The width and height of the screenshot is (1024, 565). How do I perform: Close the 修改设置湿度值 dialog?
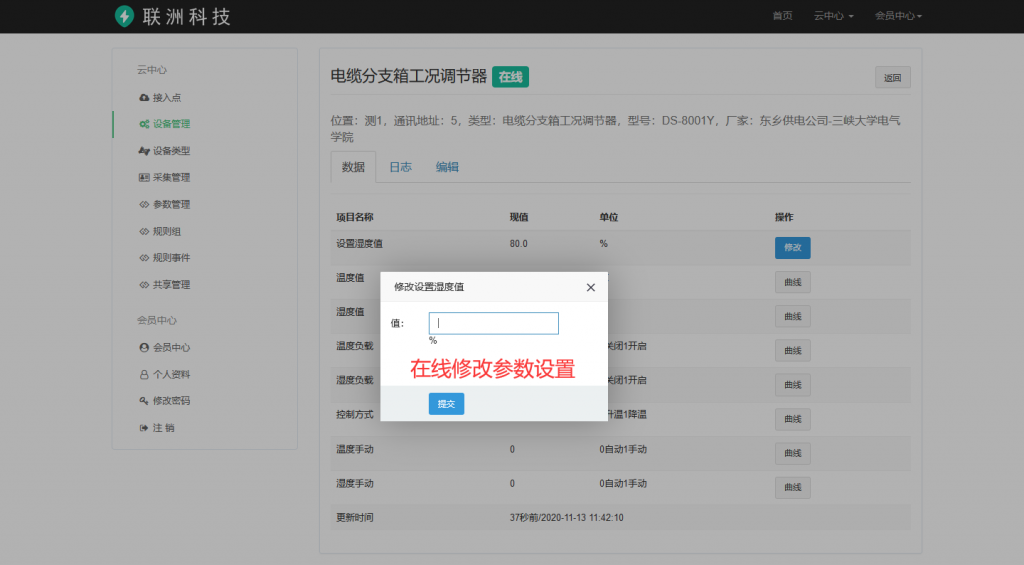[590, 287]
